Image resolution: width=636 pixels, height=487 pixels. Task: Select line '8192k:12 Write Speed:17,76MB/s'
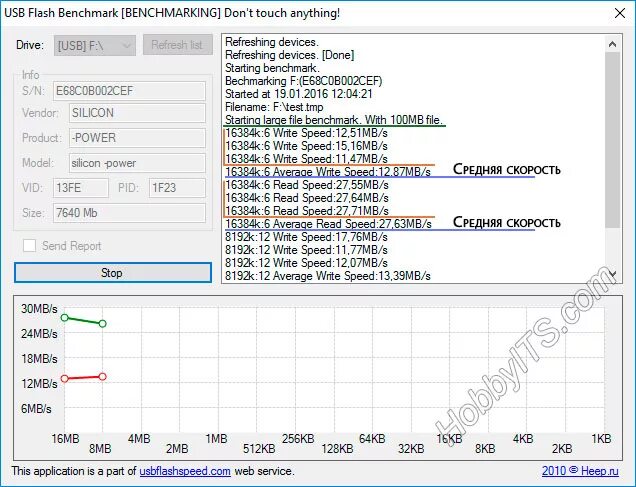(306, 237)
